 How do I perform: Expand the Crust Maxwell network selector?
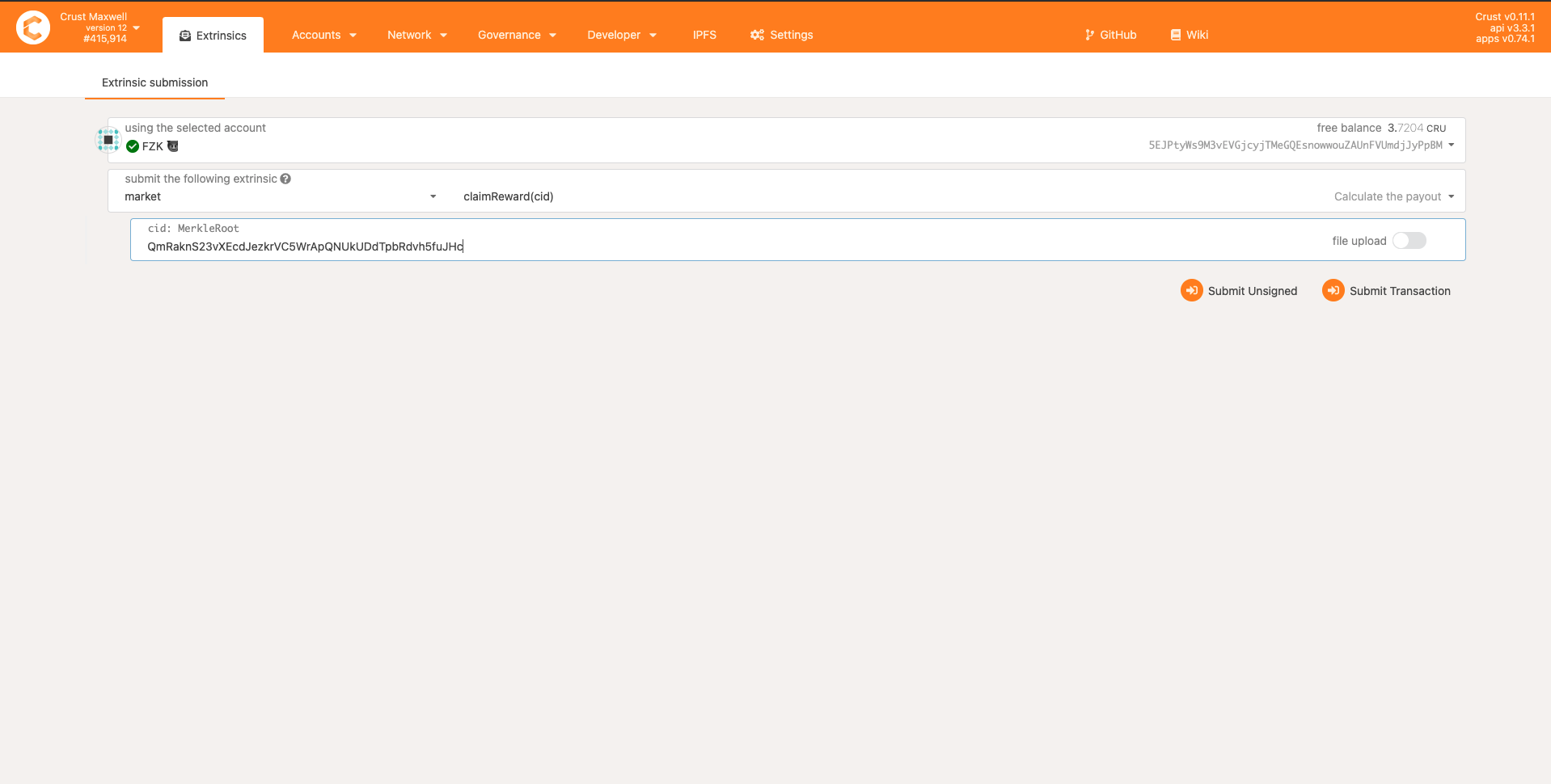[136, 27]
